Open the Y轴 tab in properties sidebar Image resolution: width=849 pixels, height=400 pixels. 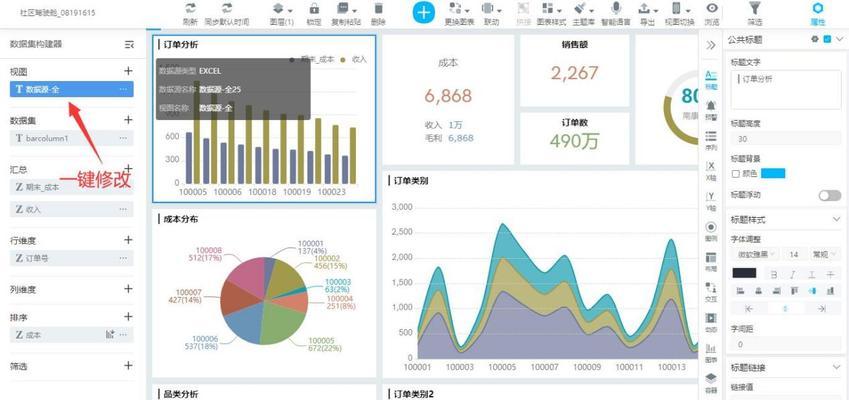click(711, 200)
